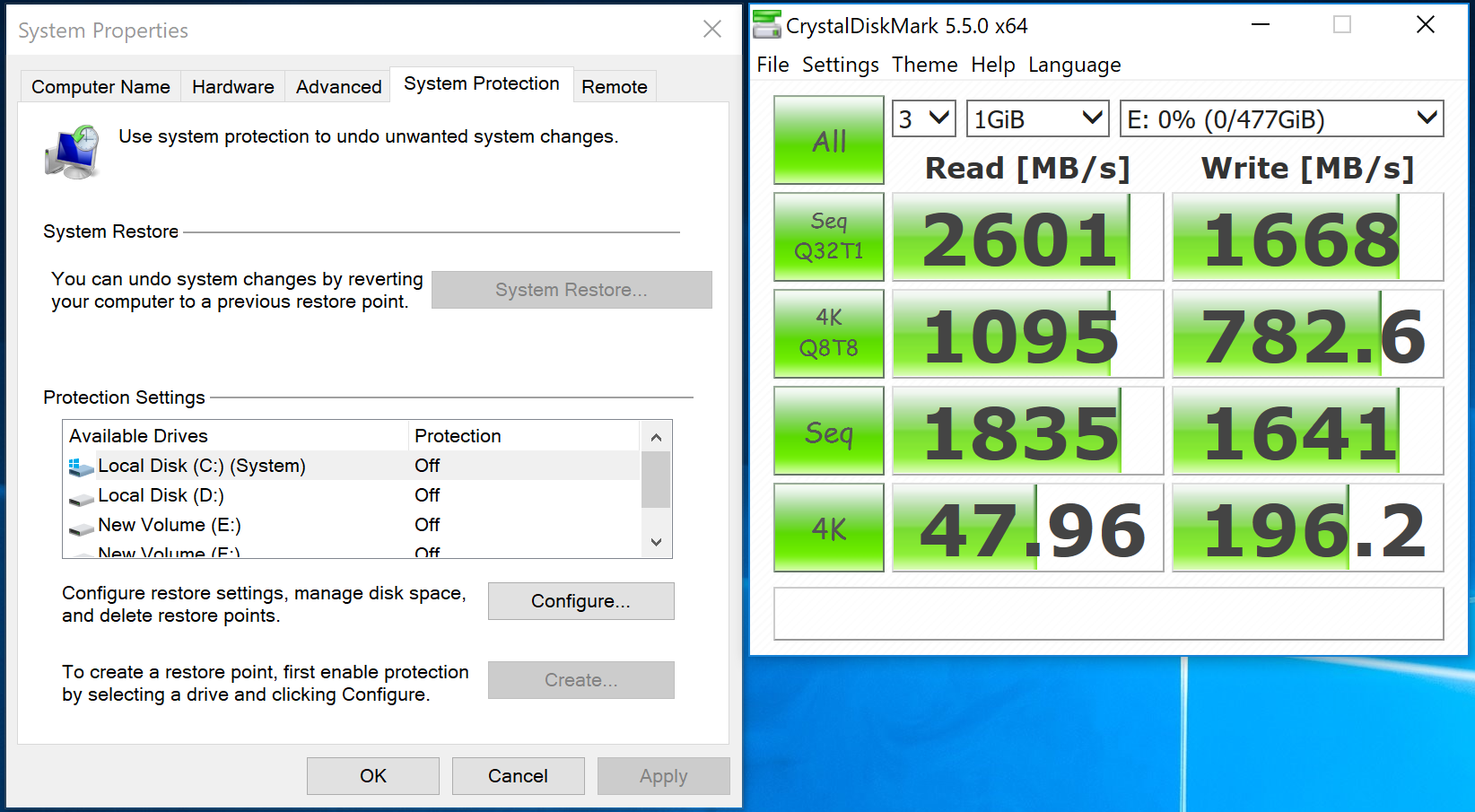Click the empty comment field in CrystalDiskMark
The image size is (1475, 812).
coord(1109,614)
